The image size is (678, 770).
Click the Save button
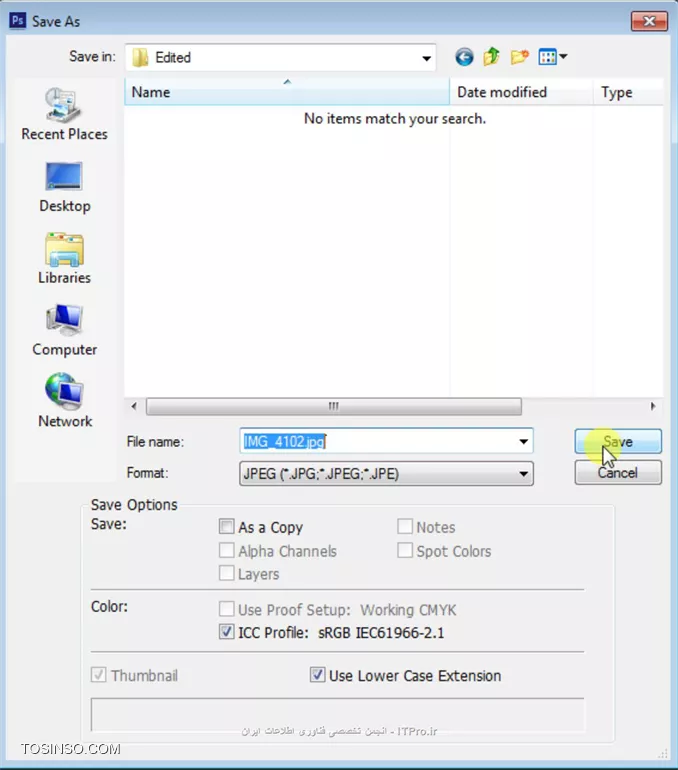click(618, 441)
